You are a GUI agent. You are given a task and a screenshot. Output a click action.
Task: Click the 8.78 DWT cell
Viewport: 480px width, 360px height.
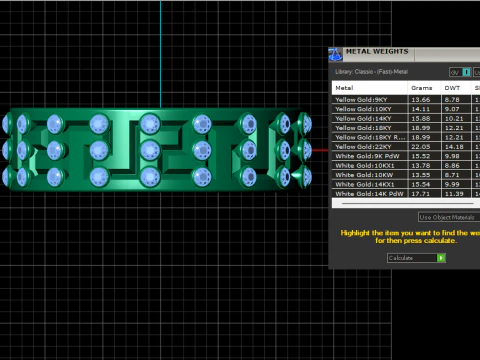point(456,100)
